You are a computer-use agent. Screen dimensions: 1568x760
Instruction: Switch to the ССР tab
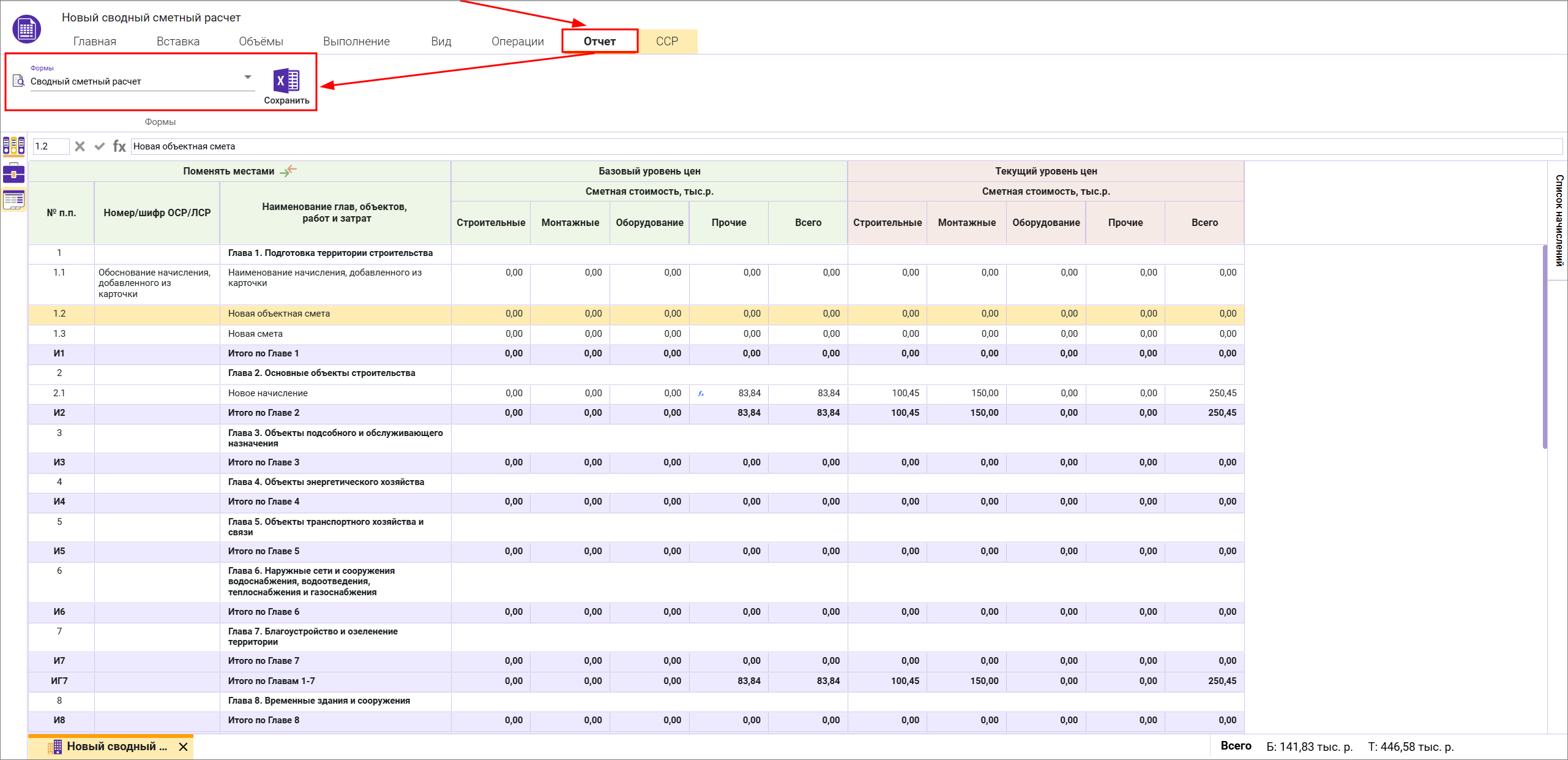click(666, 41)
